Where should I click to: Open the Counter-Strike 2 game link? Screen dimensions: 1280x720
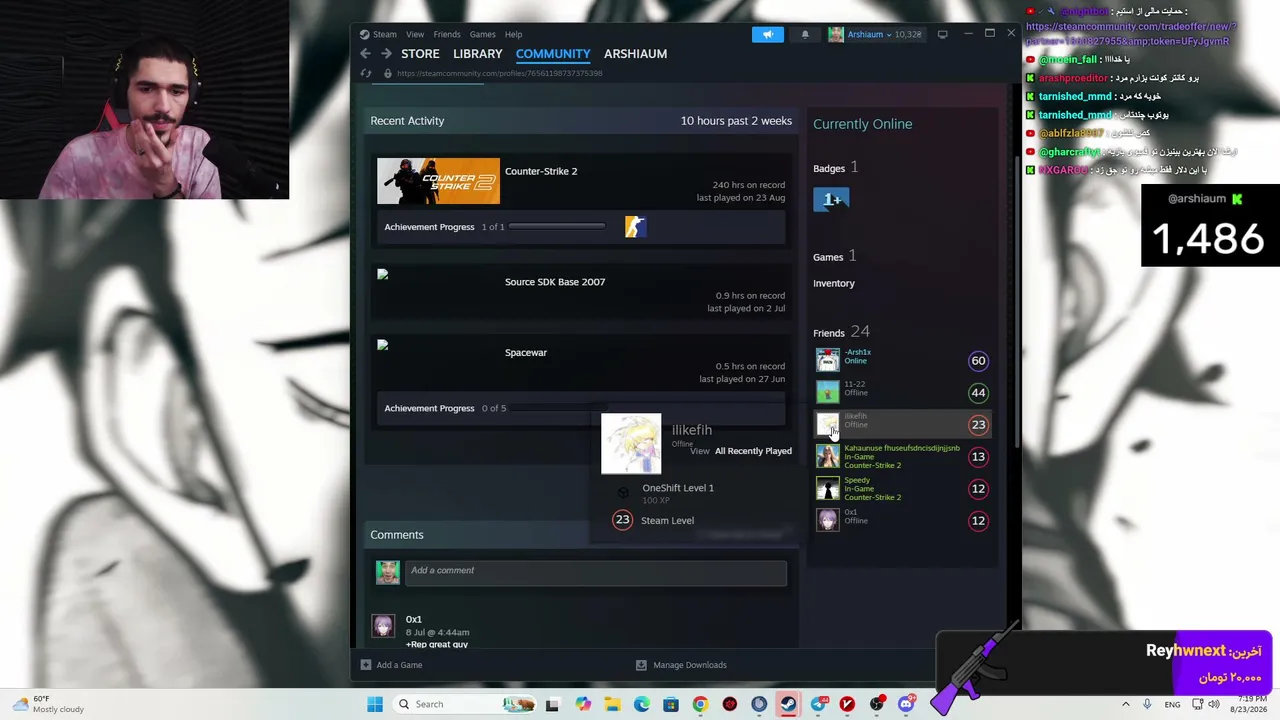[x=541, y=171]
